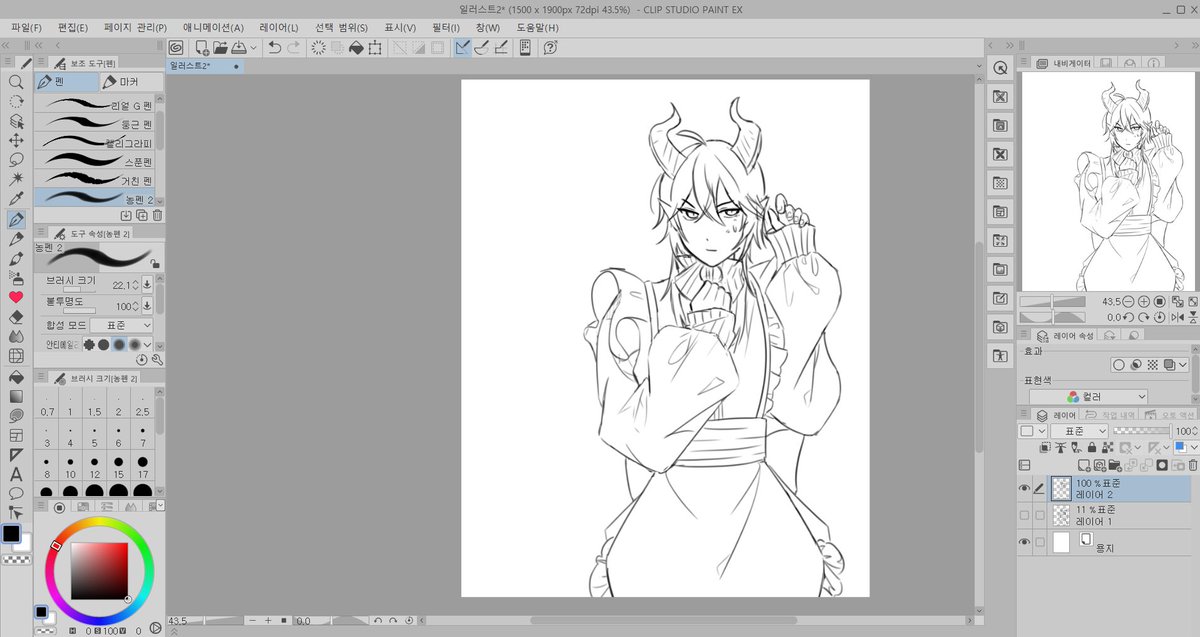The height and width of the screenshot is (637, 1200).
Task: Select the 스푼펜 brush
Action: pos(94,161)
